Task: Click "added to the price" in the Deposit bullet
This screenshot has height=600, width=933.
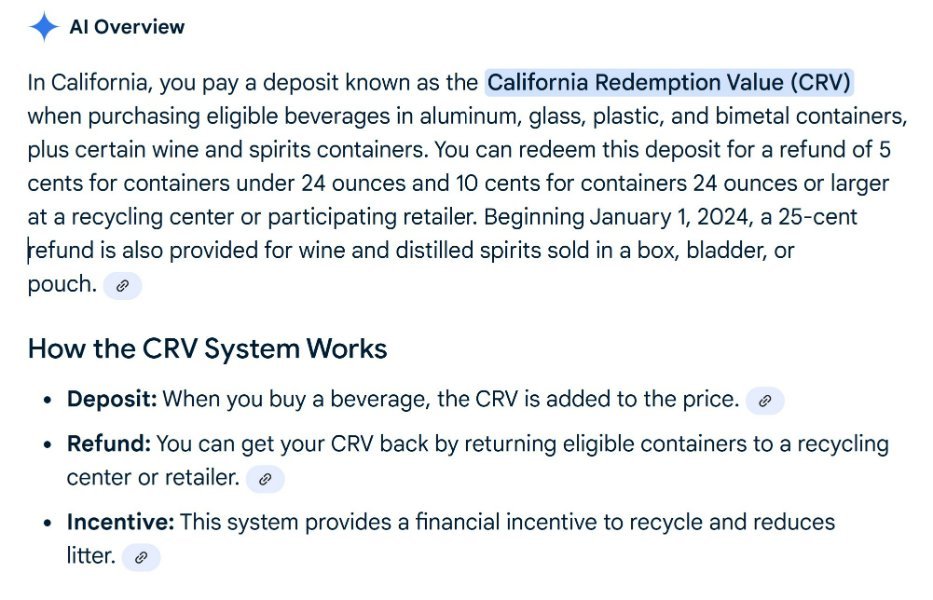Action: pyautogui.click(x=645, y=400)
